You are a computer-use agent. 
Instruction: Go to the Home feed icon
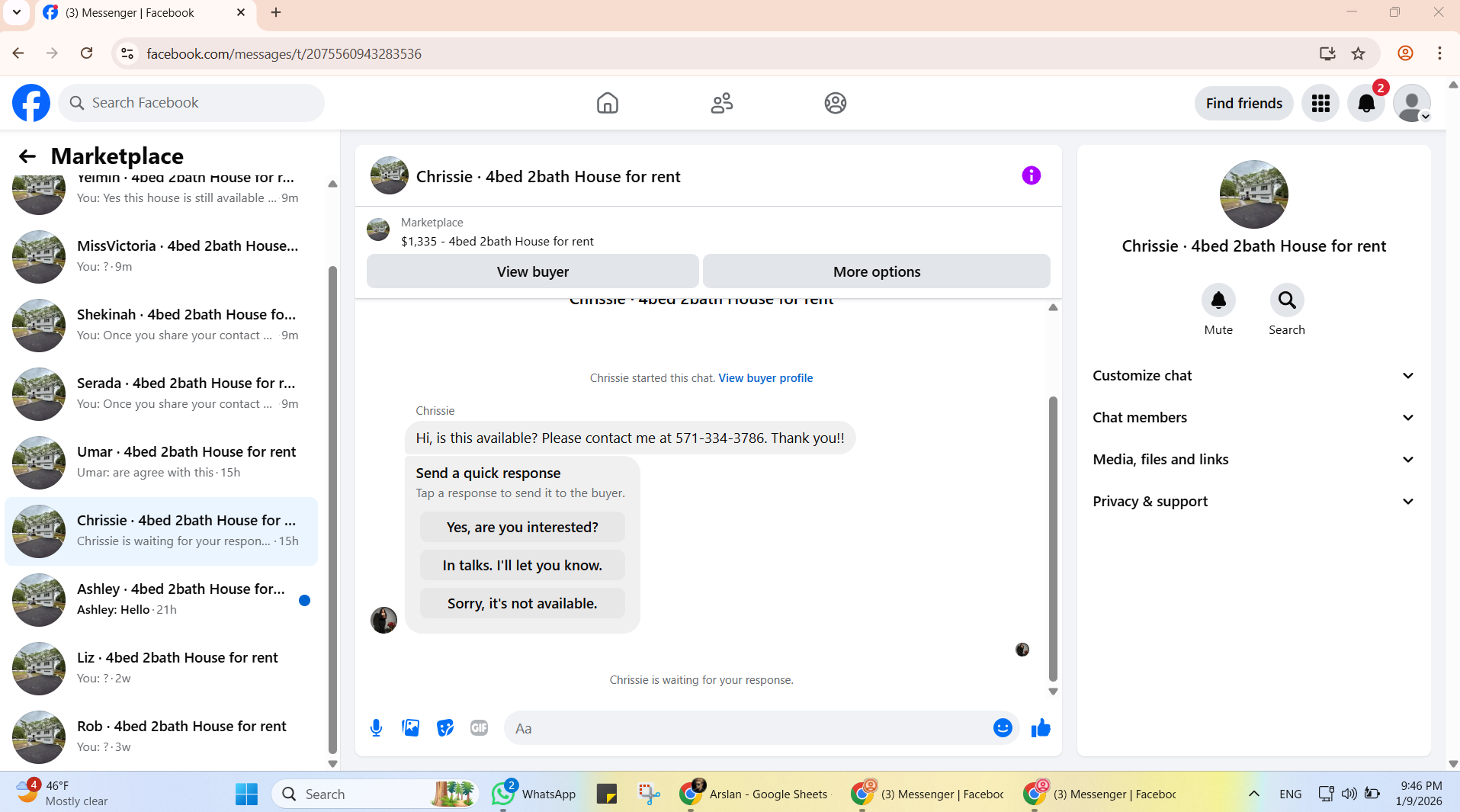608,103
